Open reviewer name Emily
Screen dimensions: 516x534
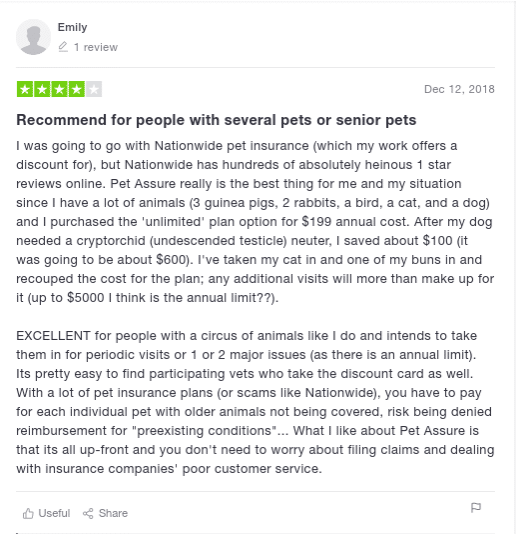(72, 27)
